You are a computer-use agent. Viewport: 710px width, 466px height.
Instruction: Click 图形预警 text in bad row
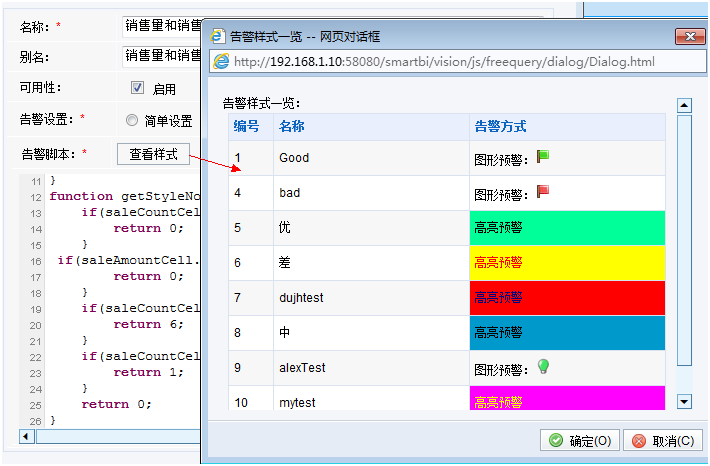click(x=501, y=195)
